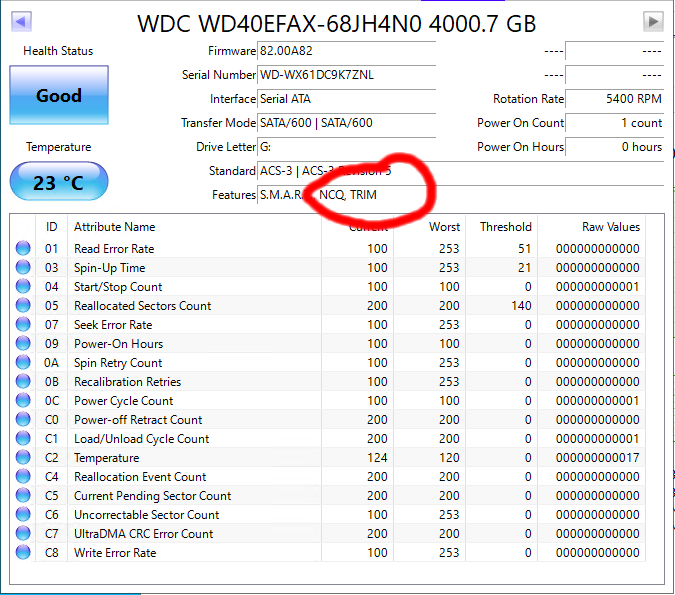The width and height of the screenshot is (675, 595).
Task: Click the Read Error Rate status orb
Action: [23, 248]
